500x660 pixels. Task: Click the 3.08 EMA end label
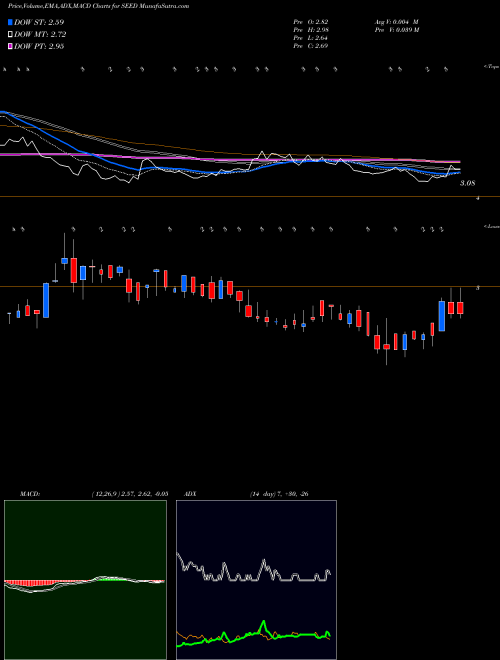coord(467,184)
